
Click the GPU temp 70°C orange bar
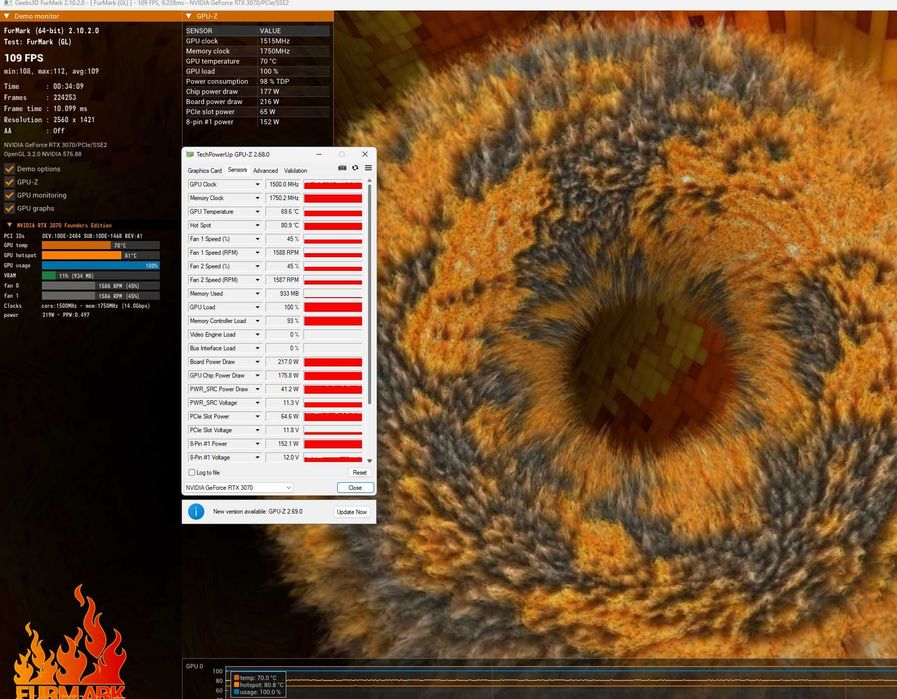pyautogui.click(x=76, y=245)
